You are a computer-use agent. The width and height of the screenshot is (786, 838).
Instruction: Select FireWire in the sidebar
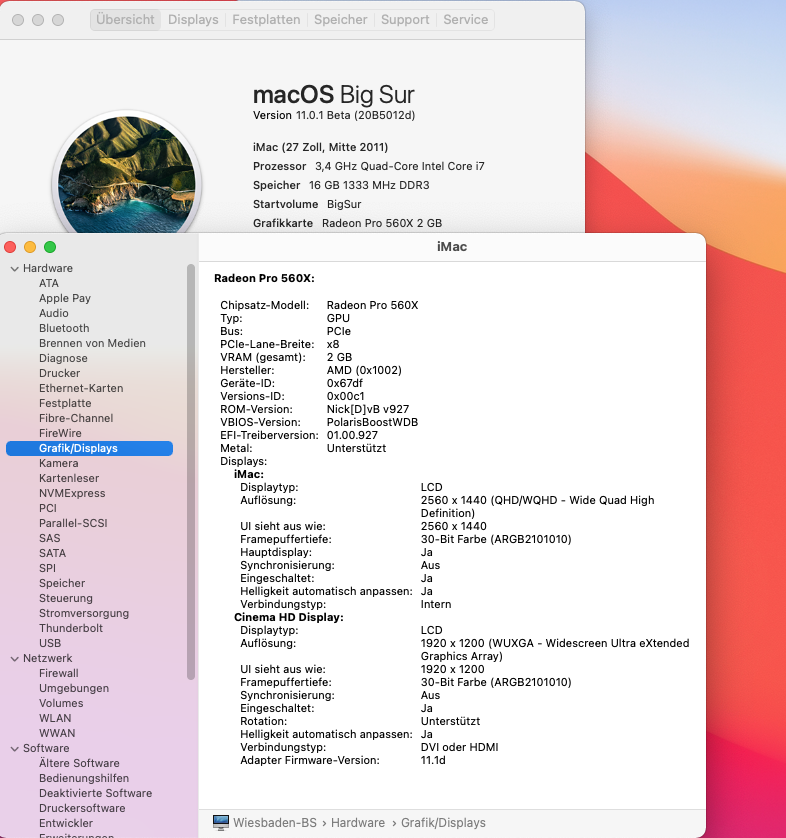60,433
